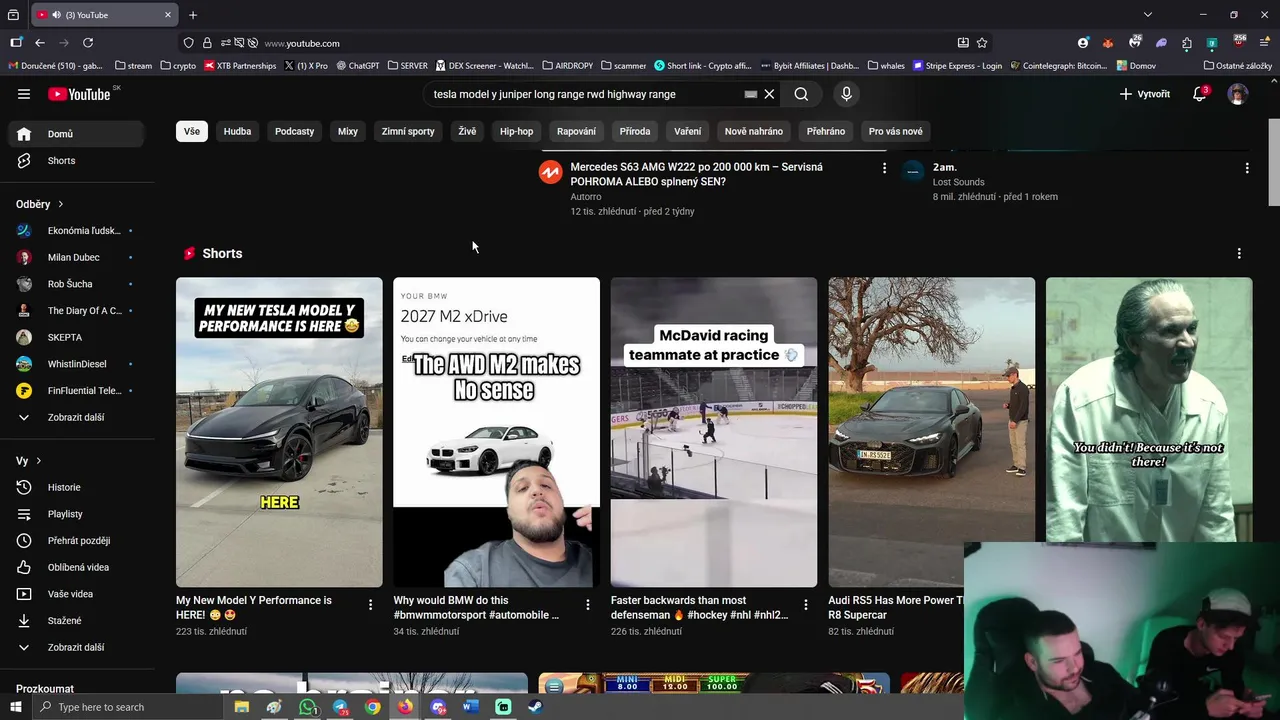
Task: Play the AWD M2 makes no sense short
Action: coord(497,432)
